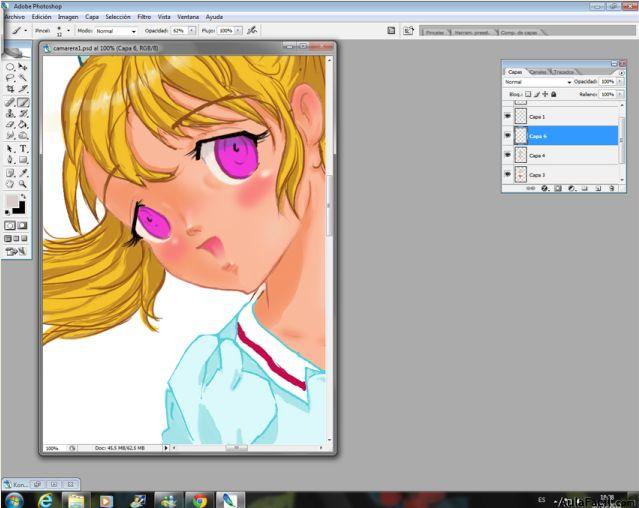Open the Archivo menu
Viewport: 639px width, 508px height.
point(15,17)
